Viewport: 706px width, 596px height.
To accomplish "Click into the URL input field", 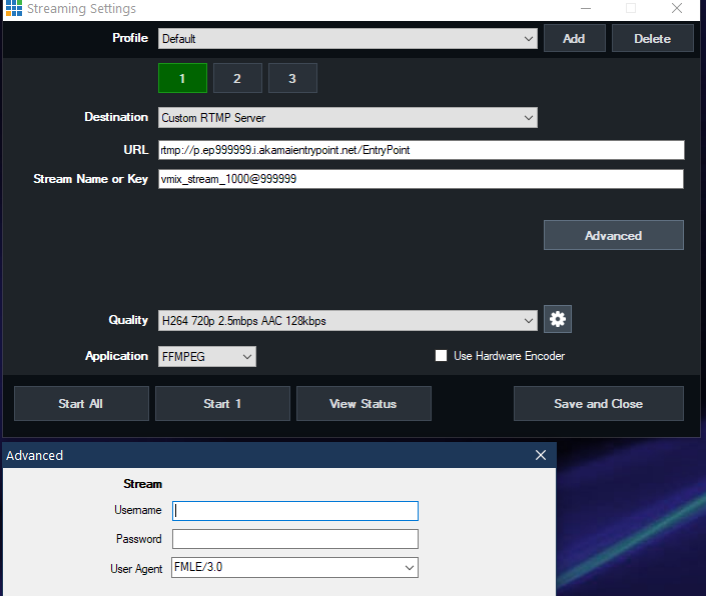I will pos(421,150).
